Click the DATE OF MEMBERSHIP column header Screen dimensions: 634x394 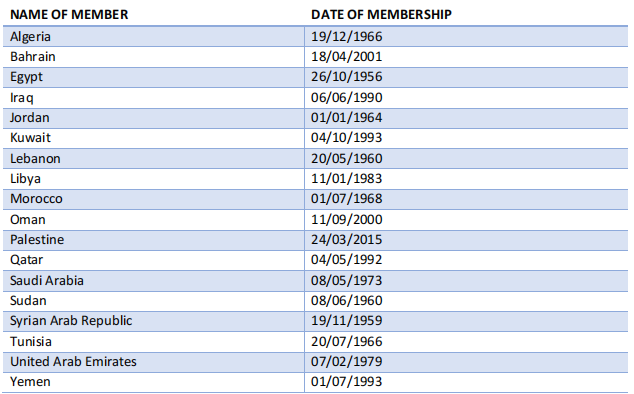click(381, 15)
